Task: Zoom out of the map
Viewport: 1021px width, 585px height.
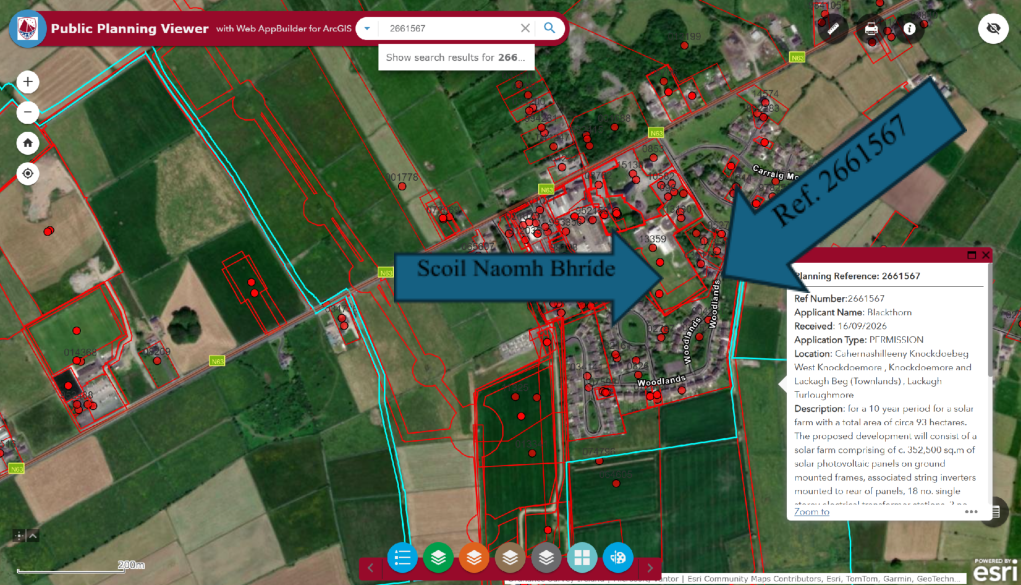Action: click(x=27, y=112)
